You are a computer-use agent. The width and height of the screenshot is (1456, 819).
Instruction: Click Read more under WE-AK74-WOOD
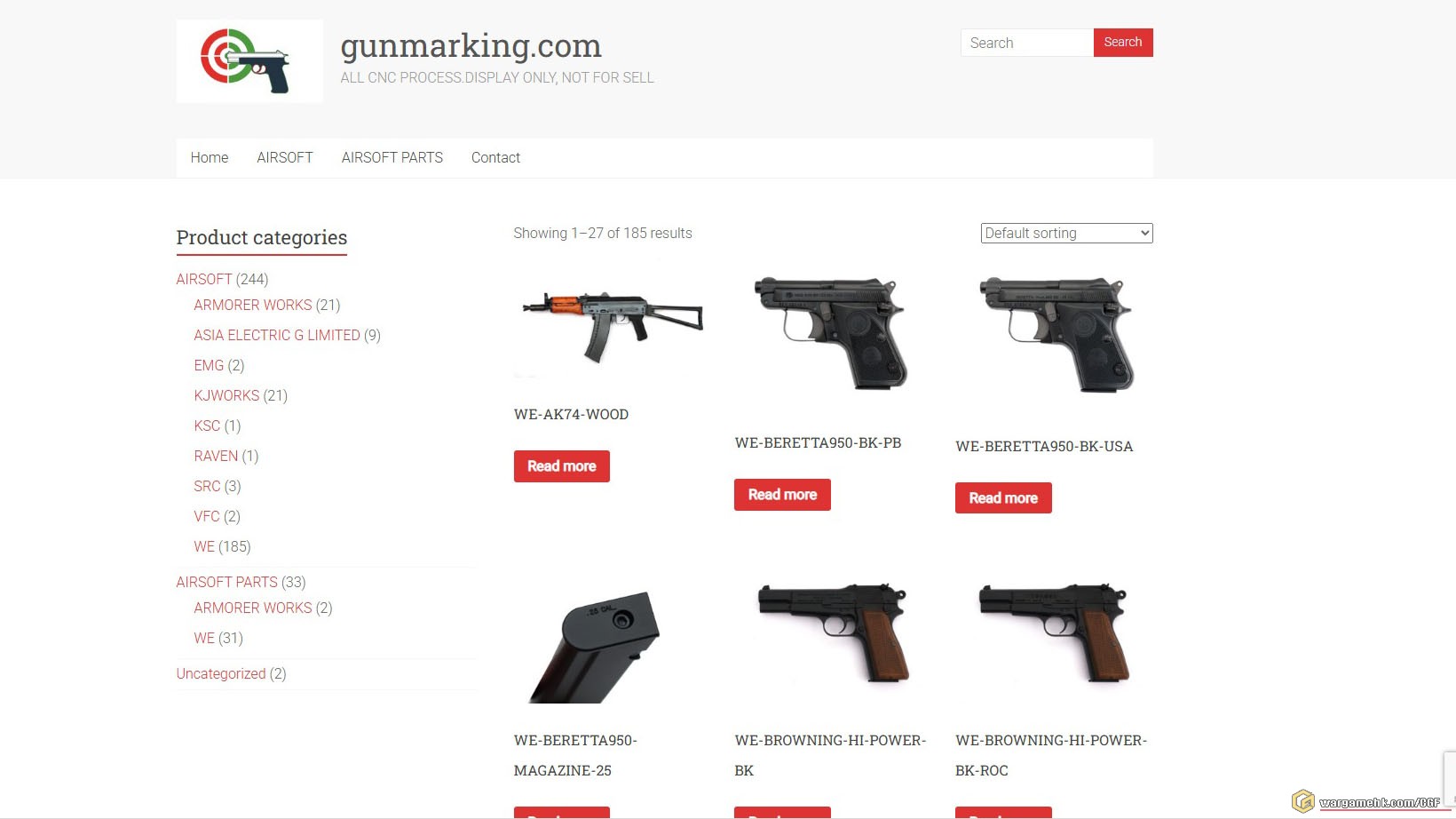(x=562, y=466)
